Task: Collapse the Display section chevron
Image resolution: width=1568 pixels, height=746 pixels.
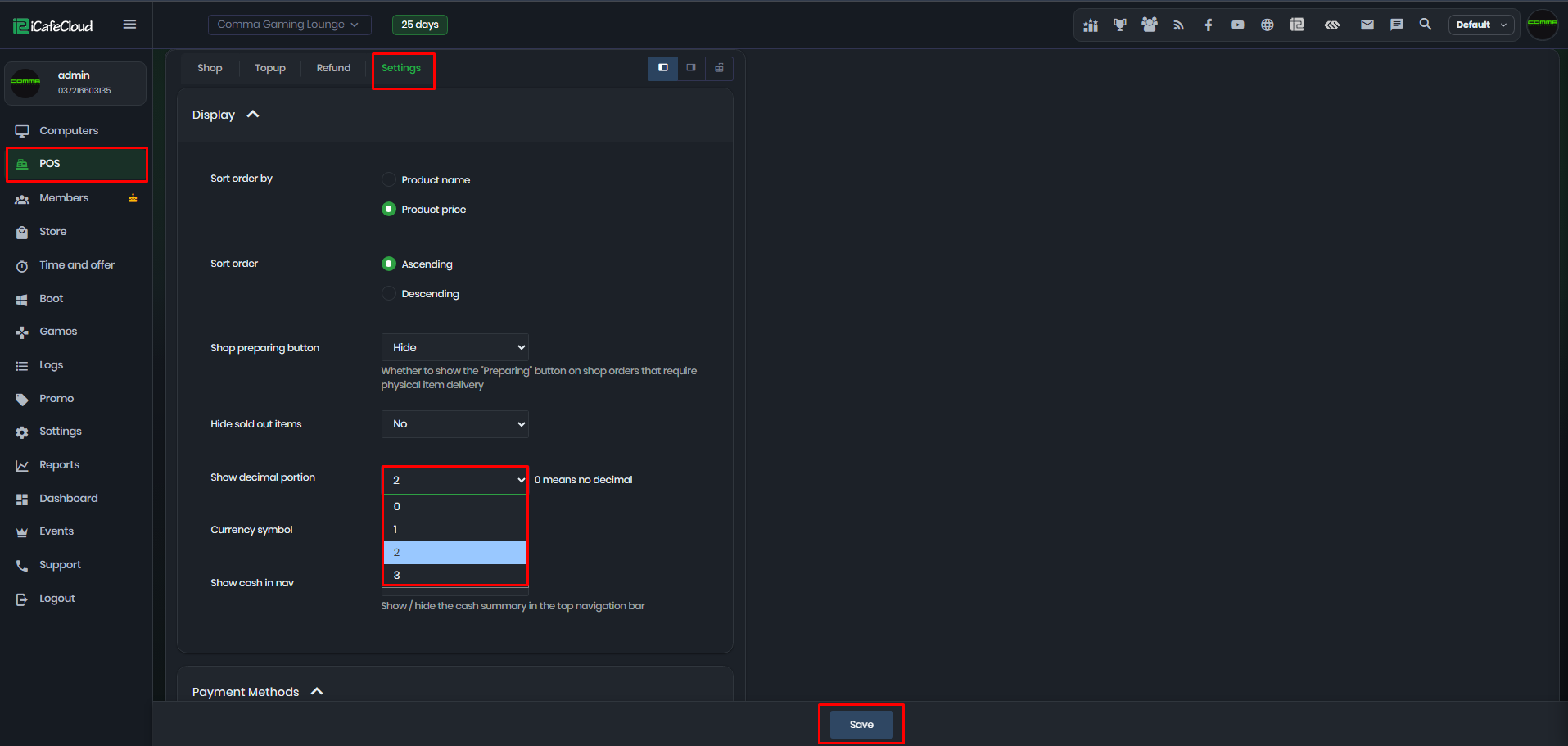Action: pyautogui.click(x=253, y=115)
